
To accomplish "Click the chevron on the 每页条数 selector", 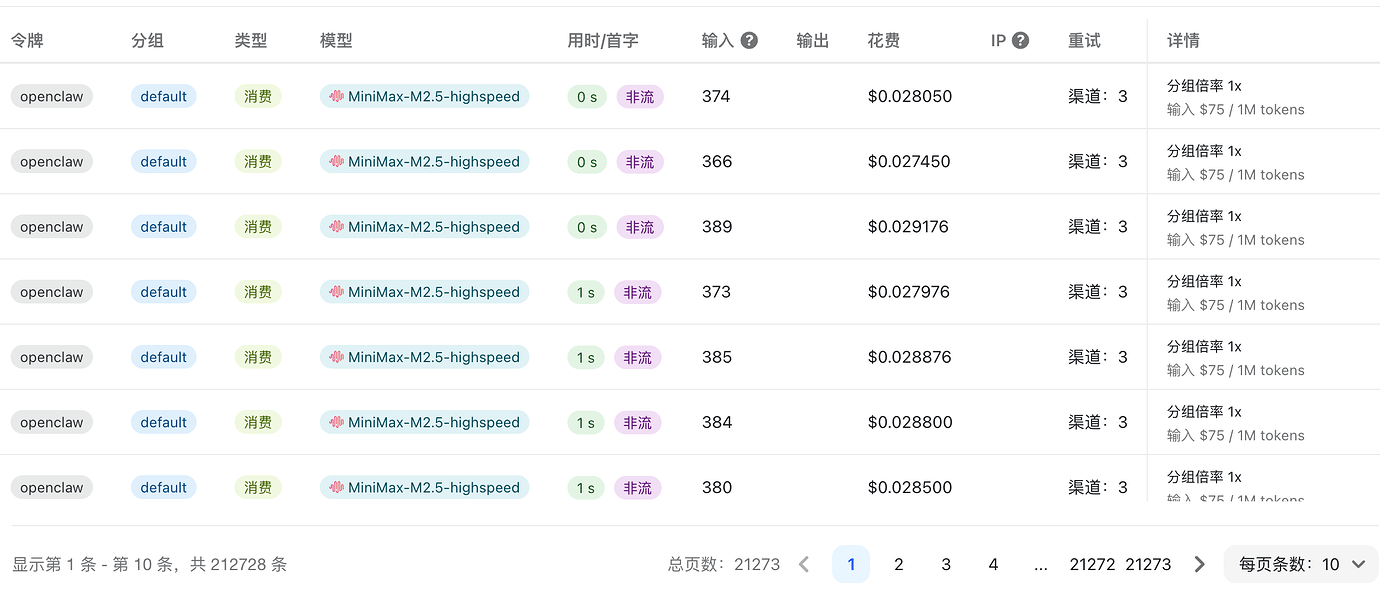I will 1358,564.
